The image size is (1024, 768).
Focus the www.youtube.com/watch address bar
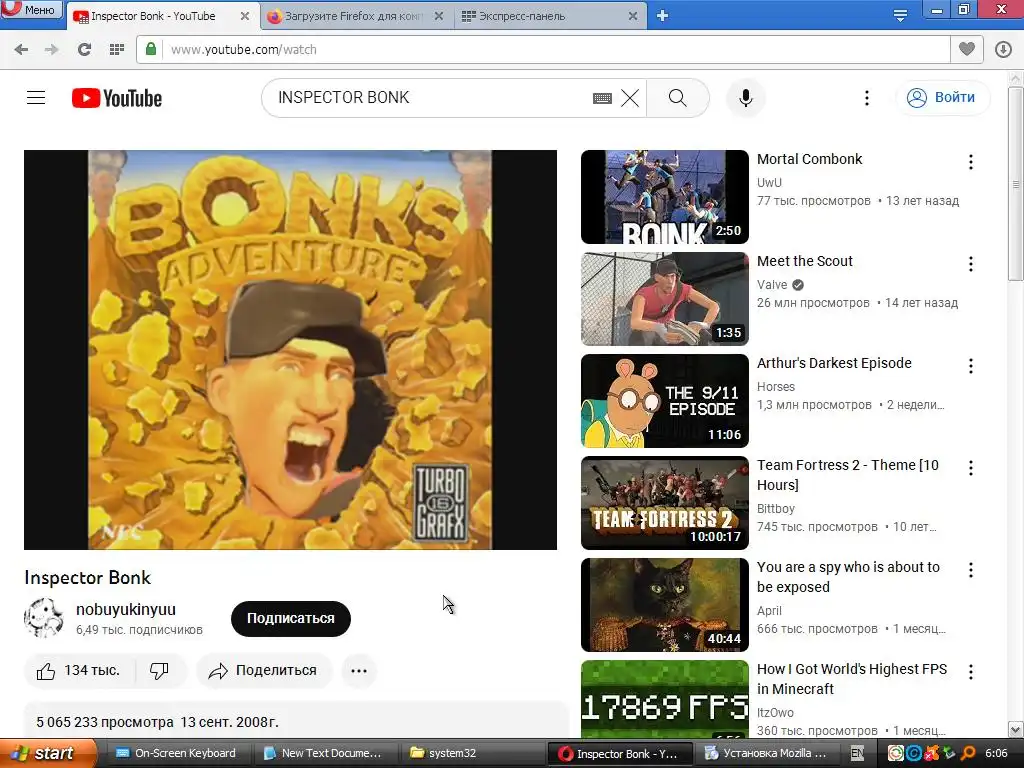point(542,50)
